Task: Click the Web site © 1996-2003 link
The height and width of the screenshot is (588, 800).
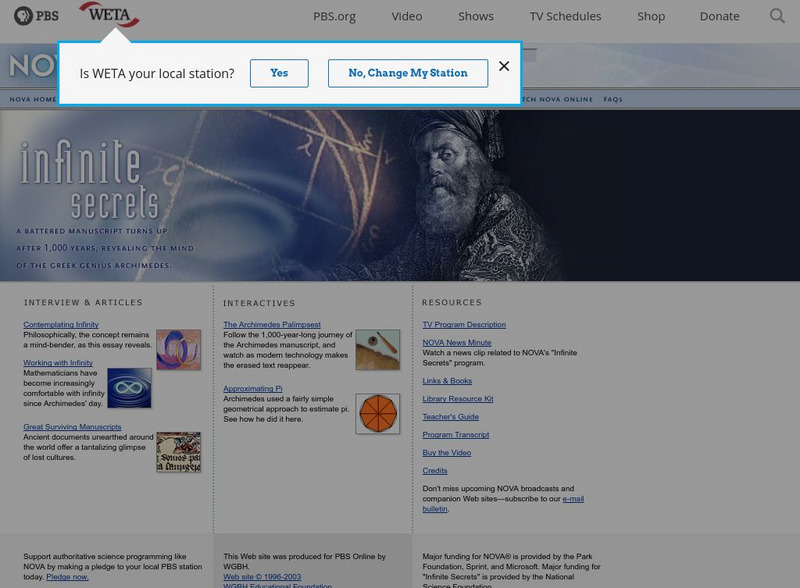Action: 262,577
